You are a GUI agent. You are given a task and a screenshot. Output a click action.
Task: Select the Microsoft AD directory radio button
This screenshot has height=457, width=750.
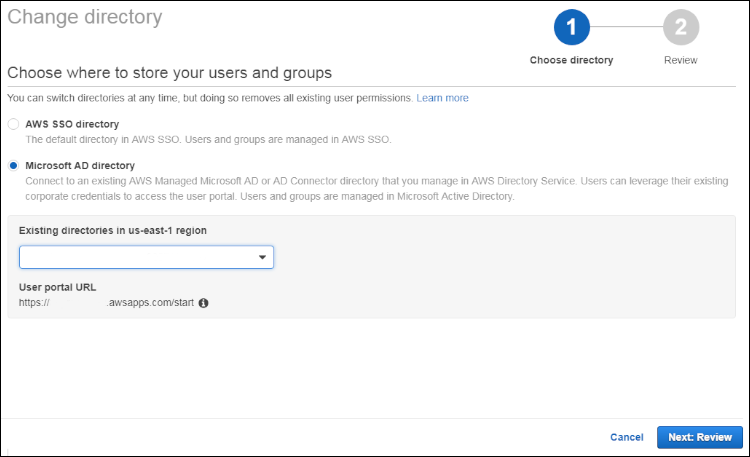point(13,166)
